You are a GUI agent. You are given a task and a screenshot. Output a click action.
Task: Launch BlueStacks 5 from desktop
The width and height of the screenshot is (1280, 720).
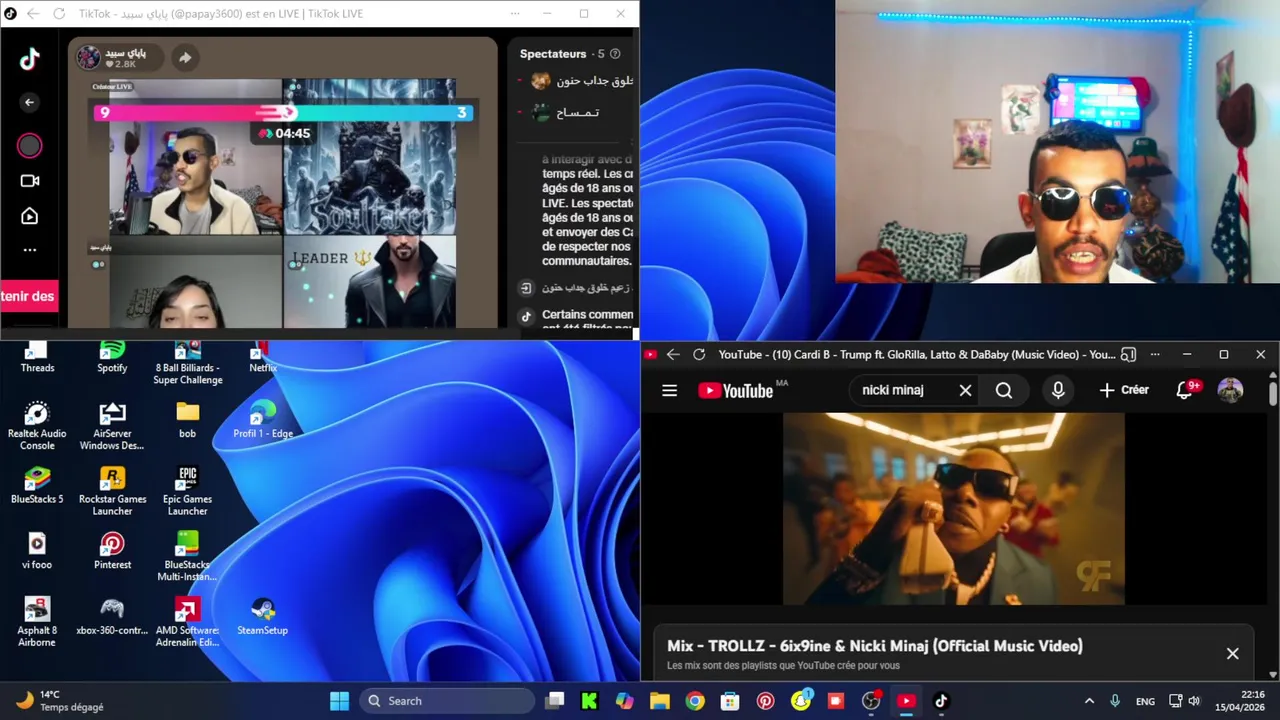(x=37, y=485)
